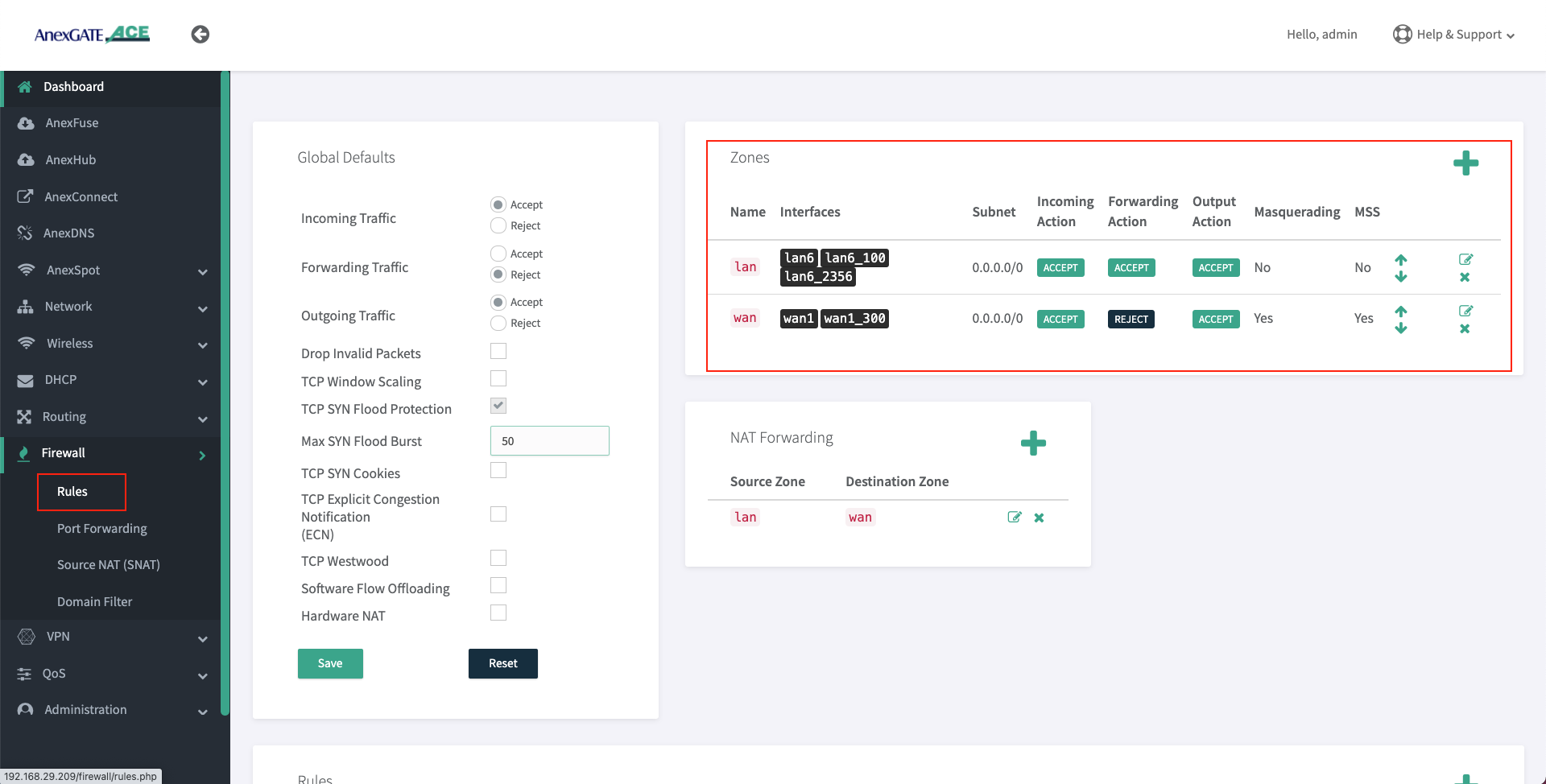1546x784 pixels.
Task: Open Port Forwarding submenu item
Action: coord(102,529)
